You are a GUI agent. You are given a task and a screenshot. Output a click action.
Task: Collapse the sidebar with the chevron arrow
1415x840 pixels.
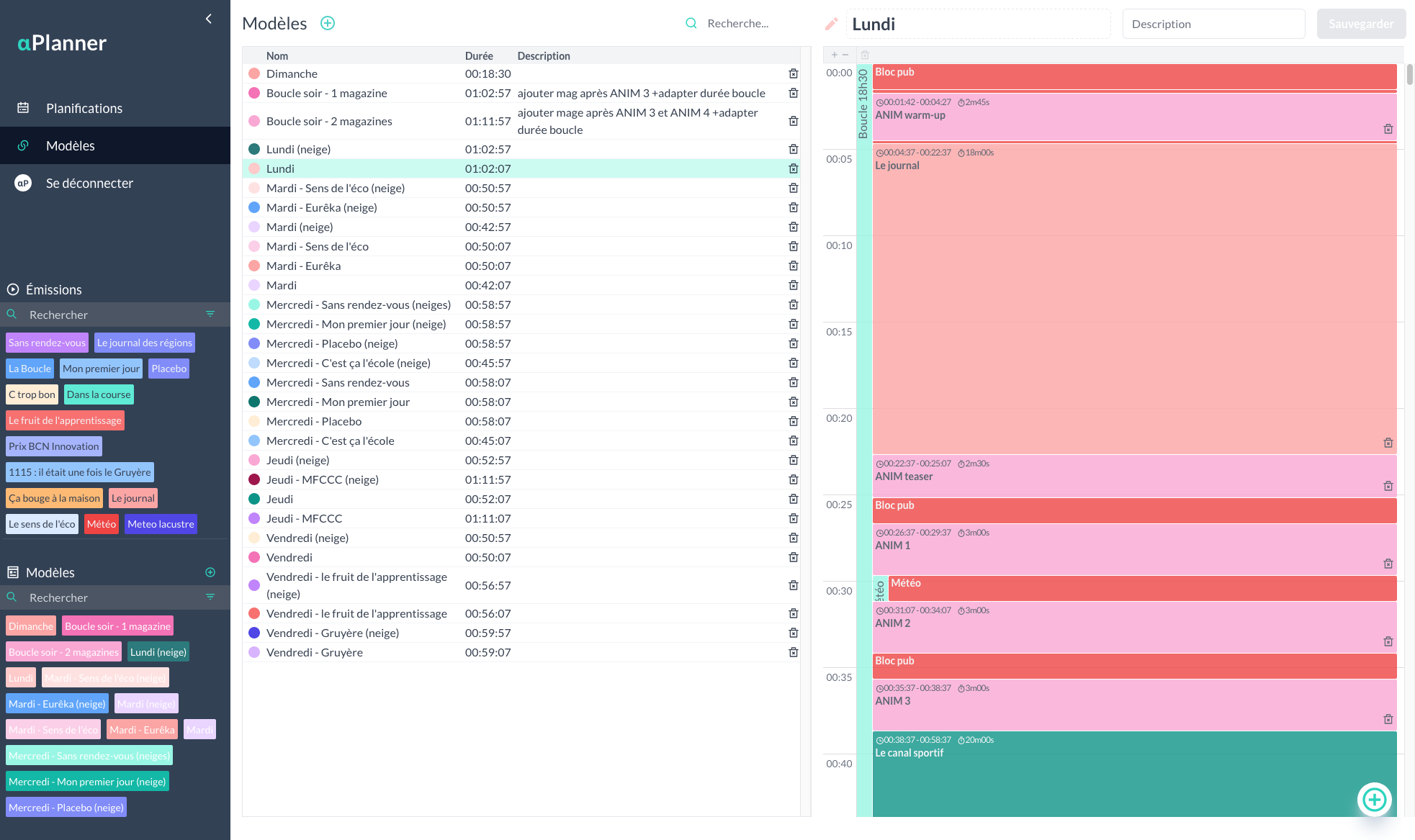(x=208, y=19)
